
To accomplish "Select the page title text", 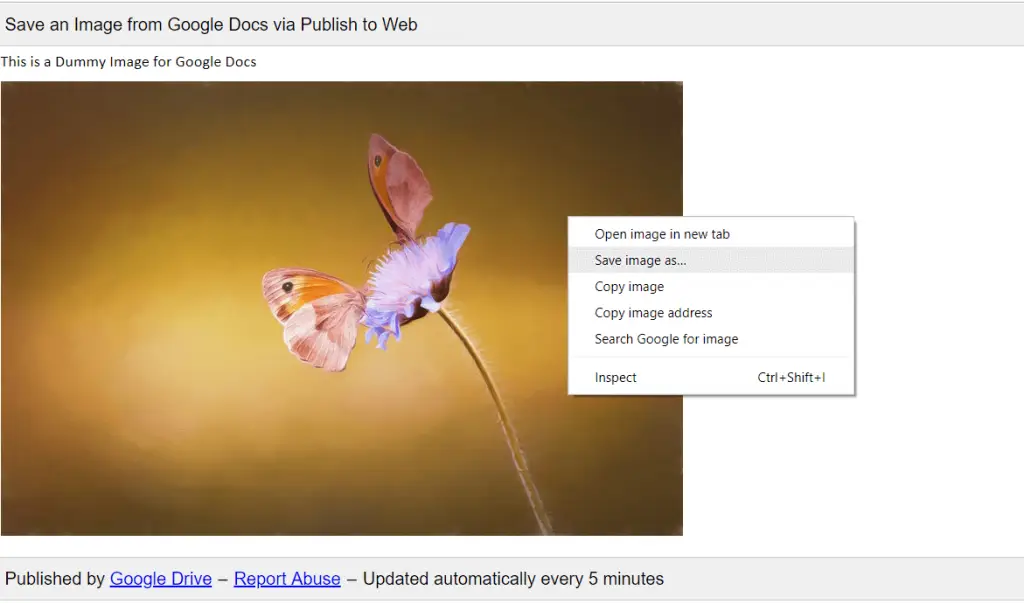I will tap(211, 24).
